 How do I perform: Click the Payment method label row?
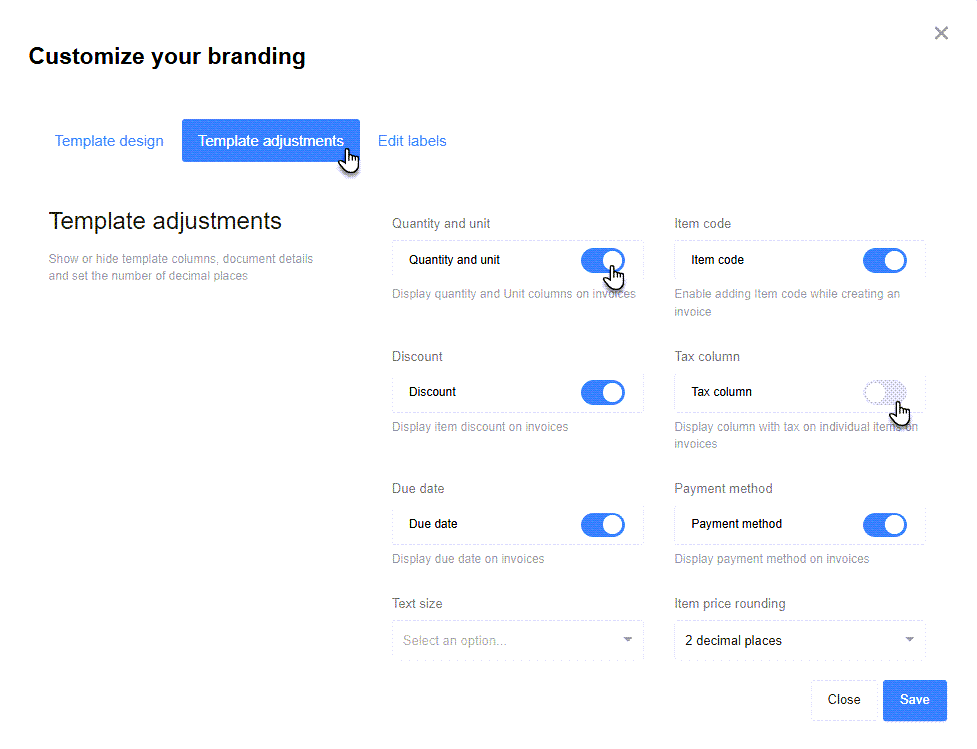click(x=736, y=524)
